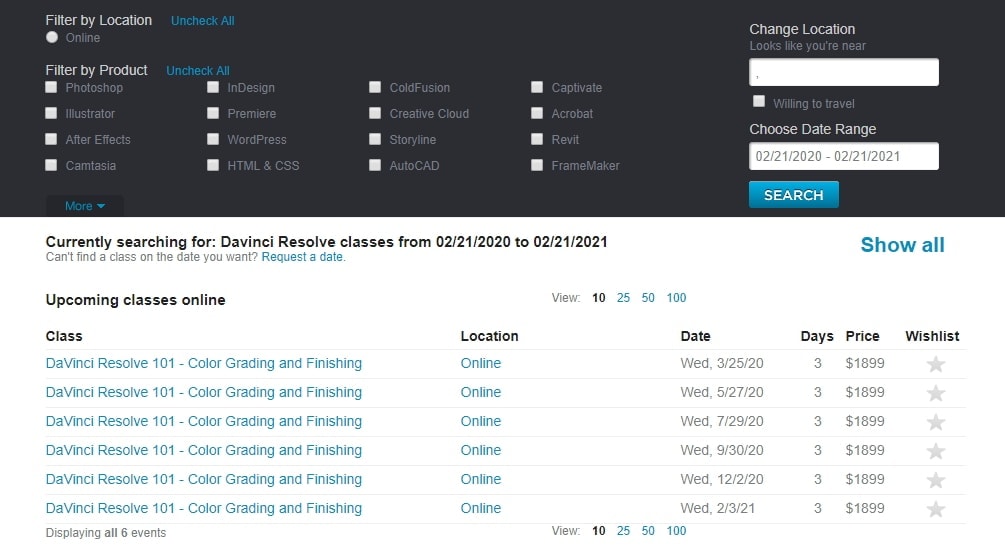The width and height of the screenshot is (1005, 554).
Task: Open DaVinci Resolve 101 class on 12/2/20
Action: click(204, 479)
